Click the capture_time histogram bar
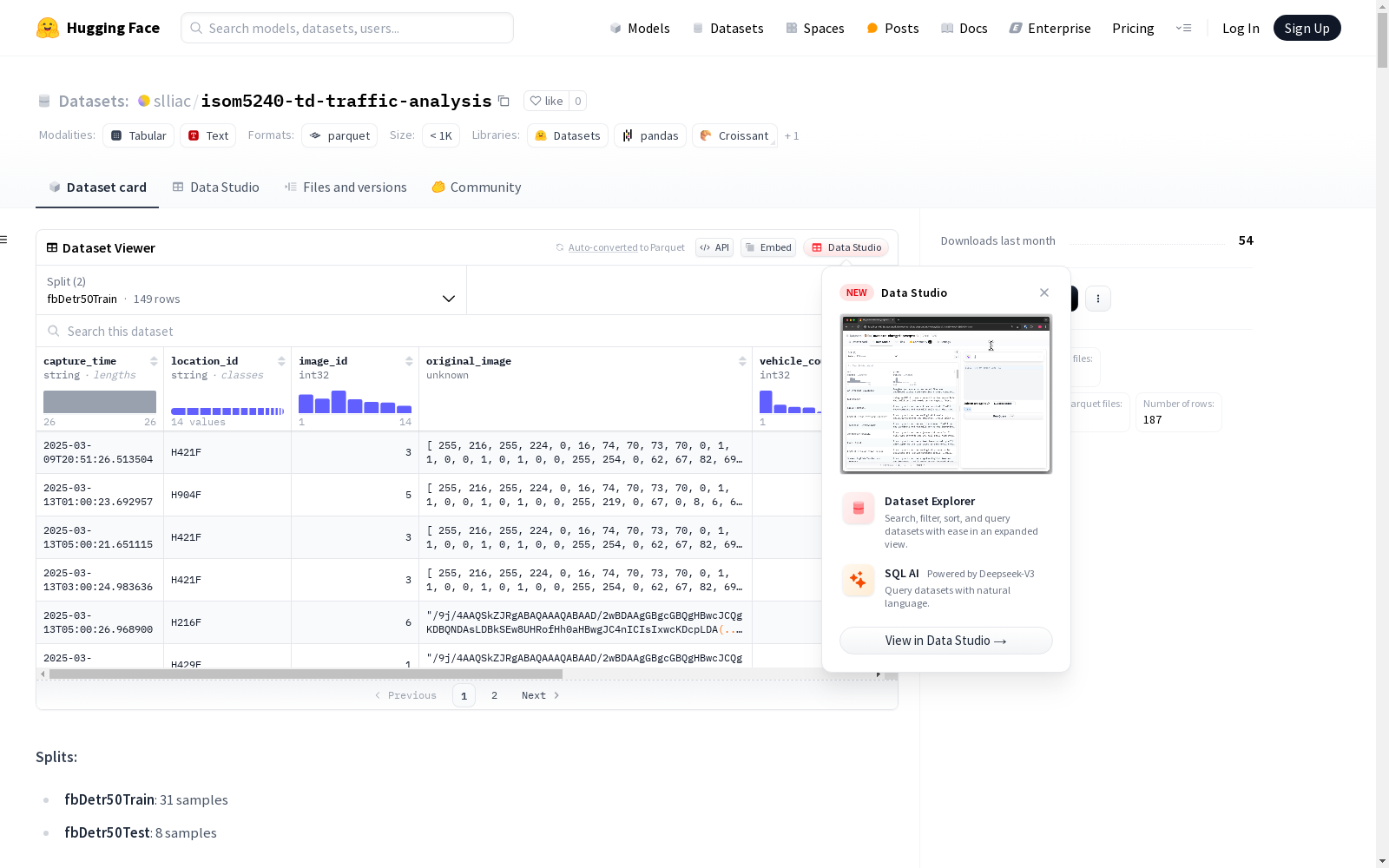The width and height of the screenshot is (1389, 868). [x=100, y=402]
